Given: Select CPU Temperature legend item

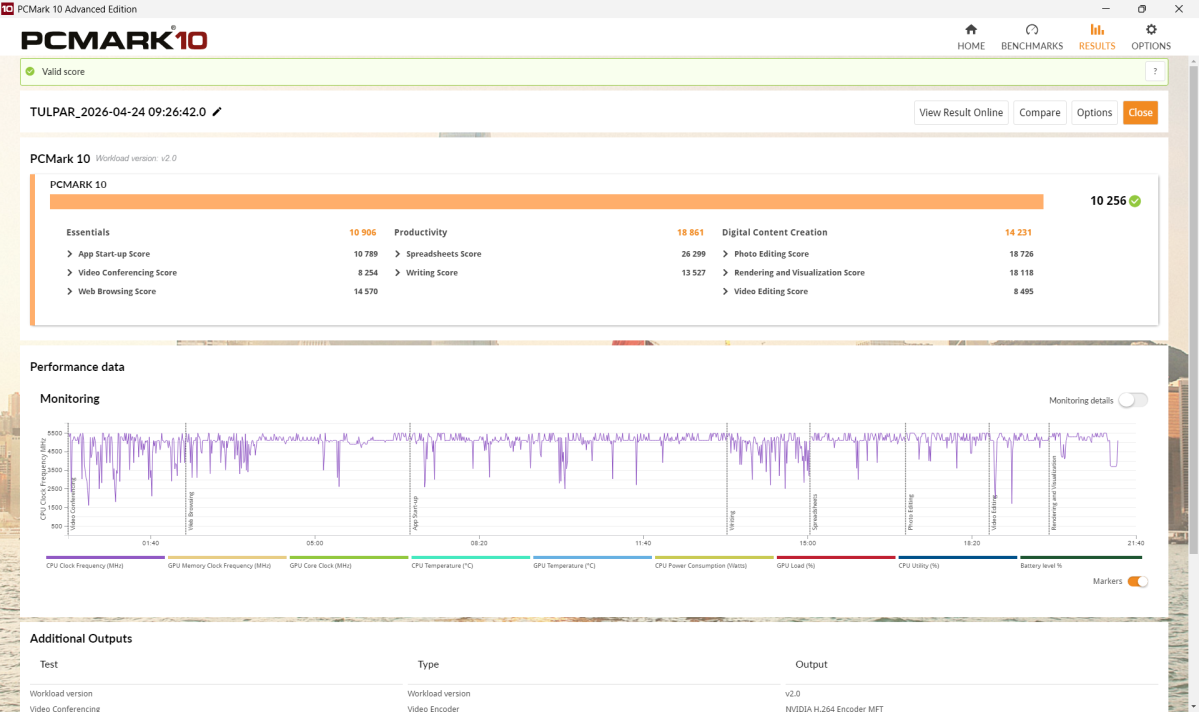Looking at the screenshot, I should 470,562.
